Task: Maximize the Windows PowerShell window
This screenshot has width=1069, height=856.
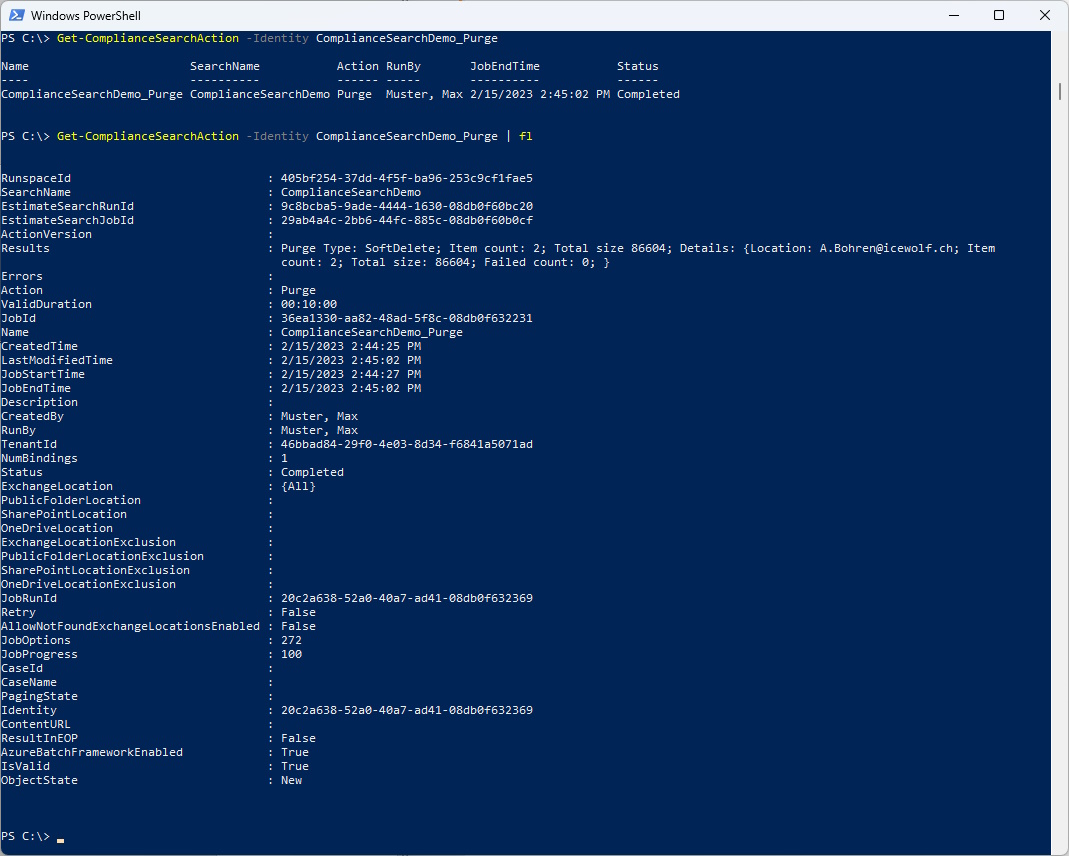Action: 999,15
